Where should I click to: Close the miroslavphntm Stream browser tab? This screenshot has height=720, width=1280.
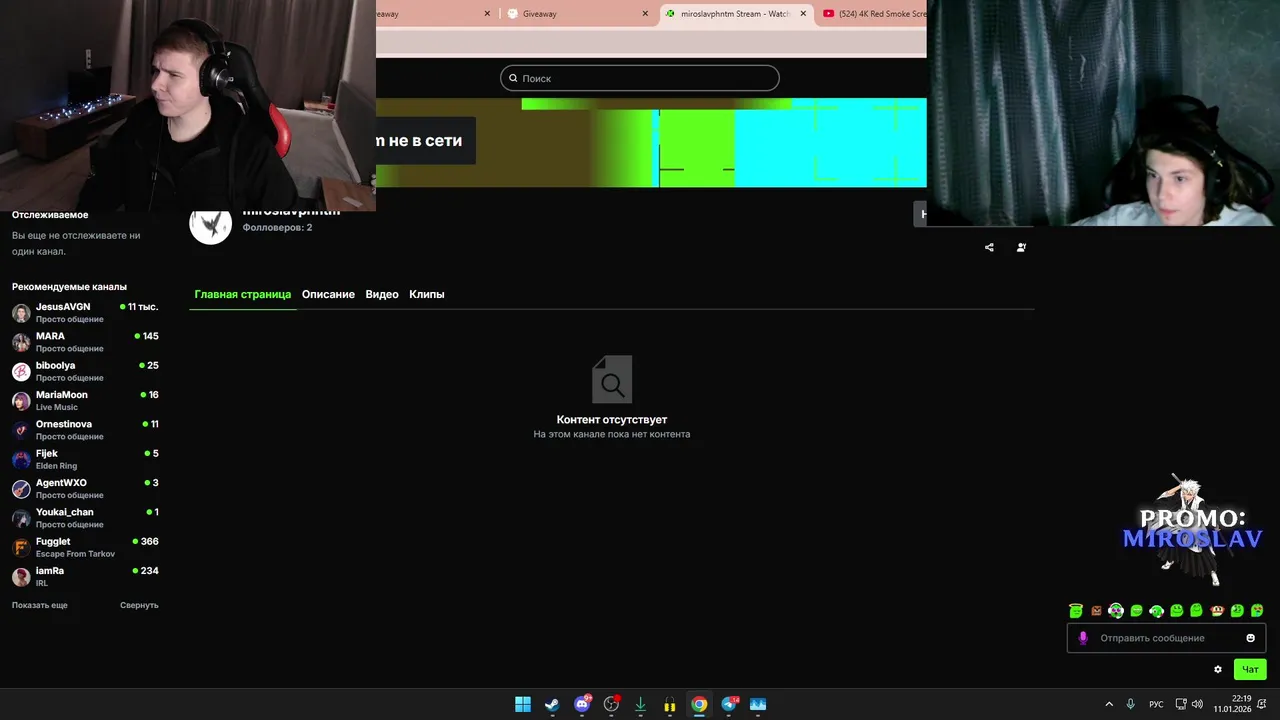coord(803,14)
